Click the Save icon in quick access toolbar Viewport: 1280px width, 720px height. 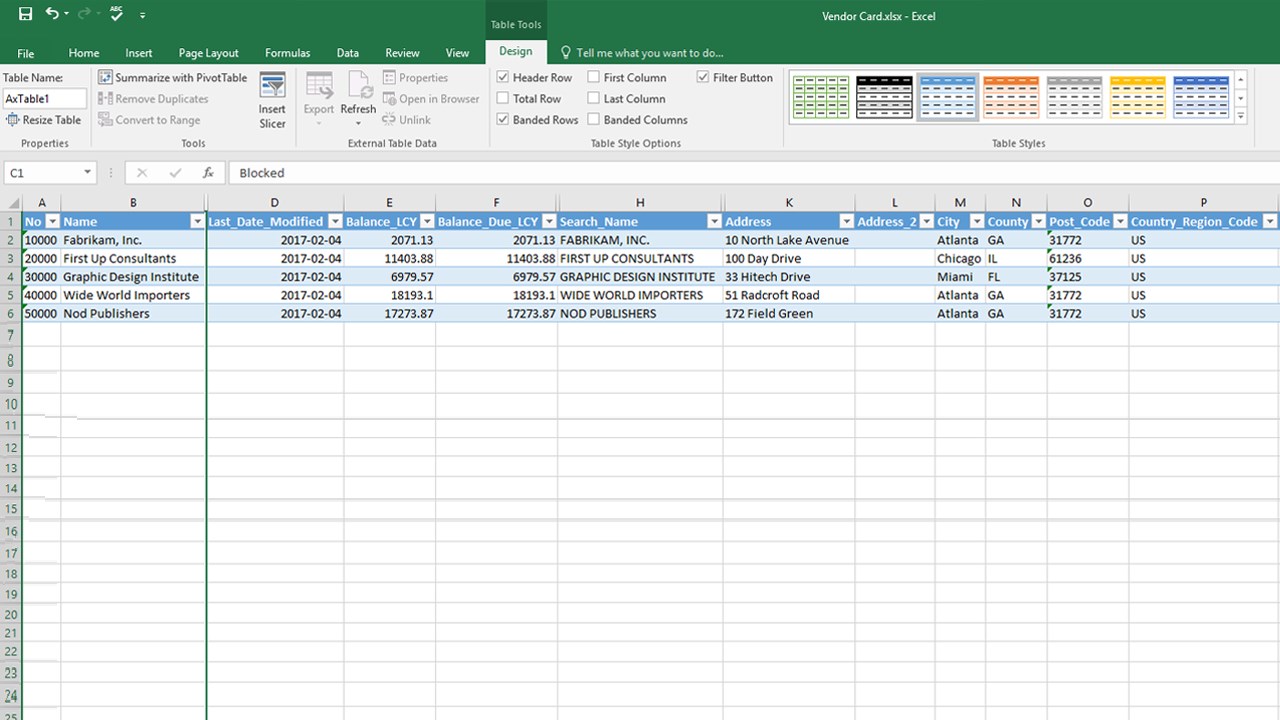point(25,14)
